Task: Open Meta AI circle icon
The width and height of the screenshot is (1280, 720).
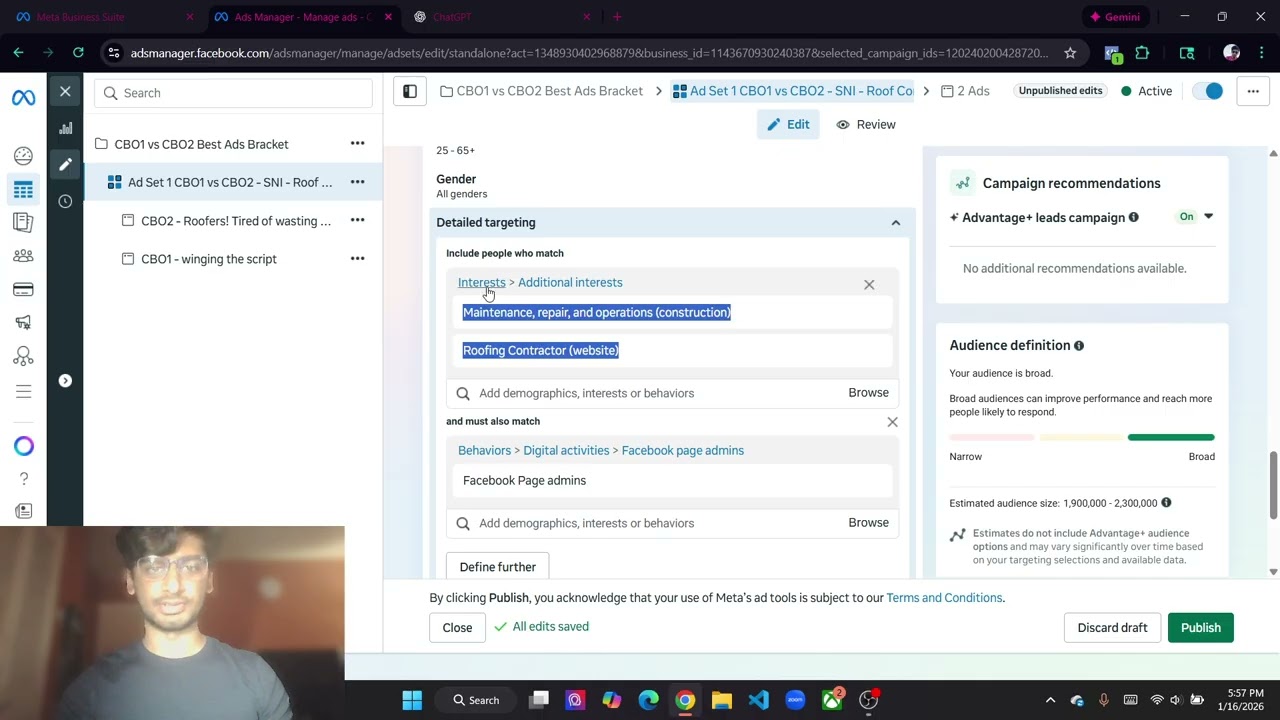Action: [23, 446]
